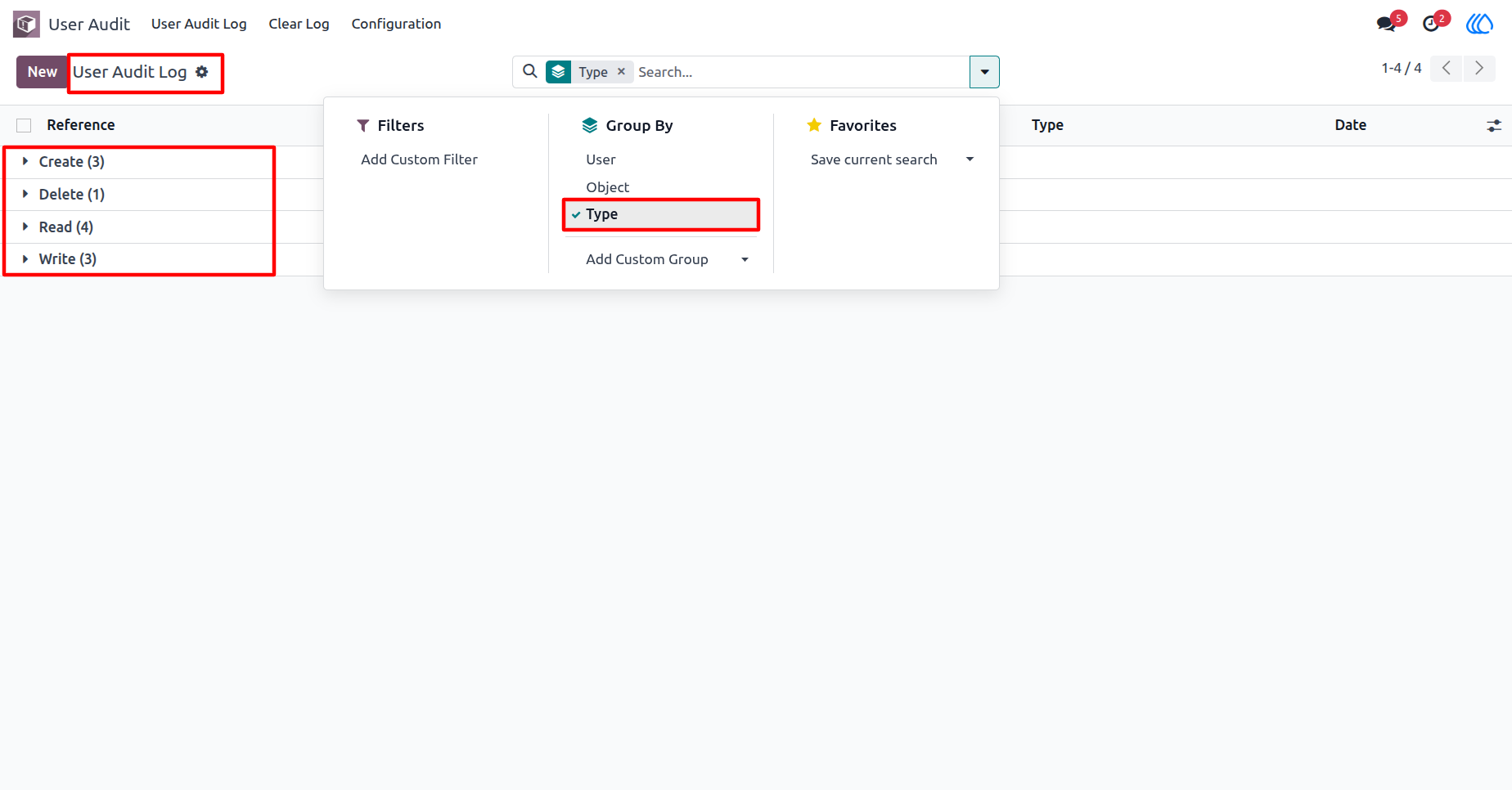
Task: Click the User Audit app title
Action: click(89, 24)
